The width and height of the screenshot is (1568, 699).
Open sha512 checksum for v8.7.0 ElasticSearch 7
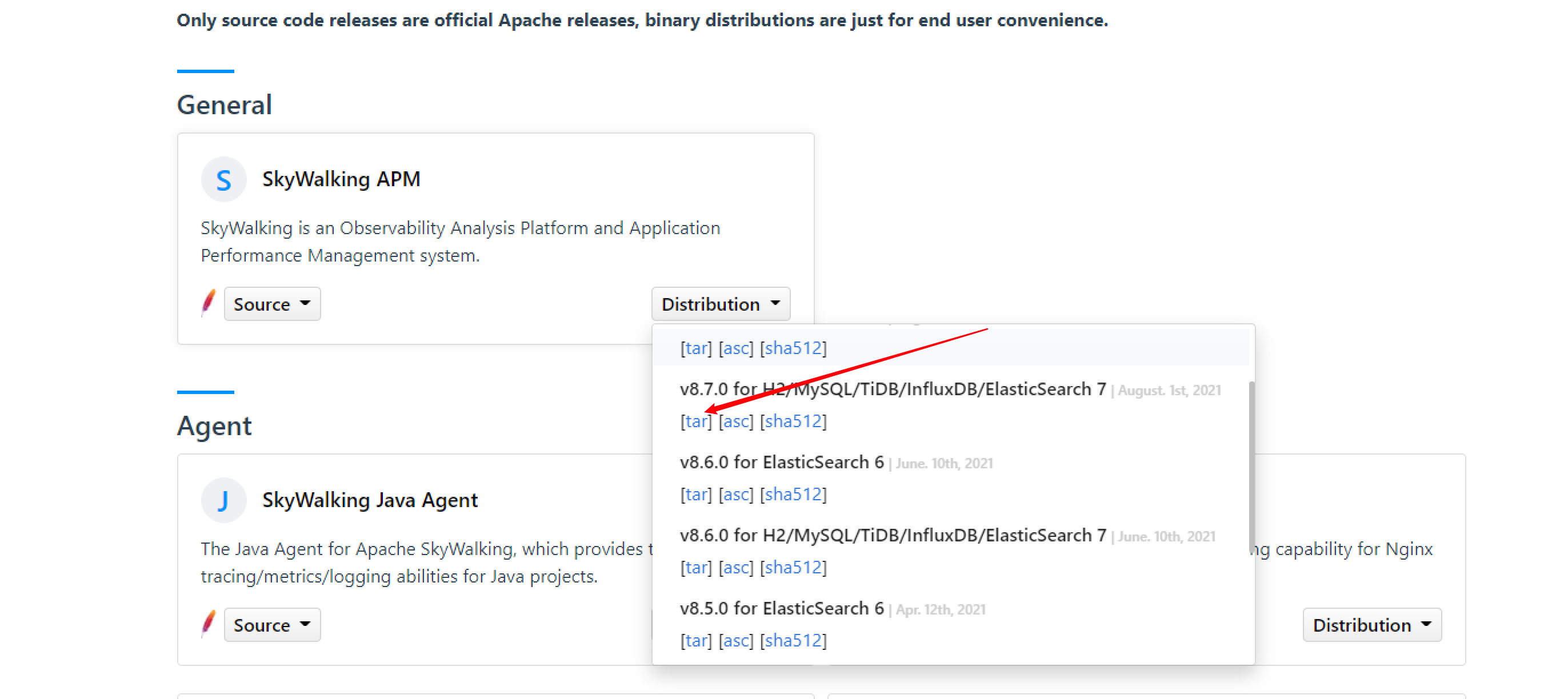point(793,421)
